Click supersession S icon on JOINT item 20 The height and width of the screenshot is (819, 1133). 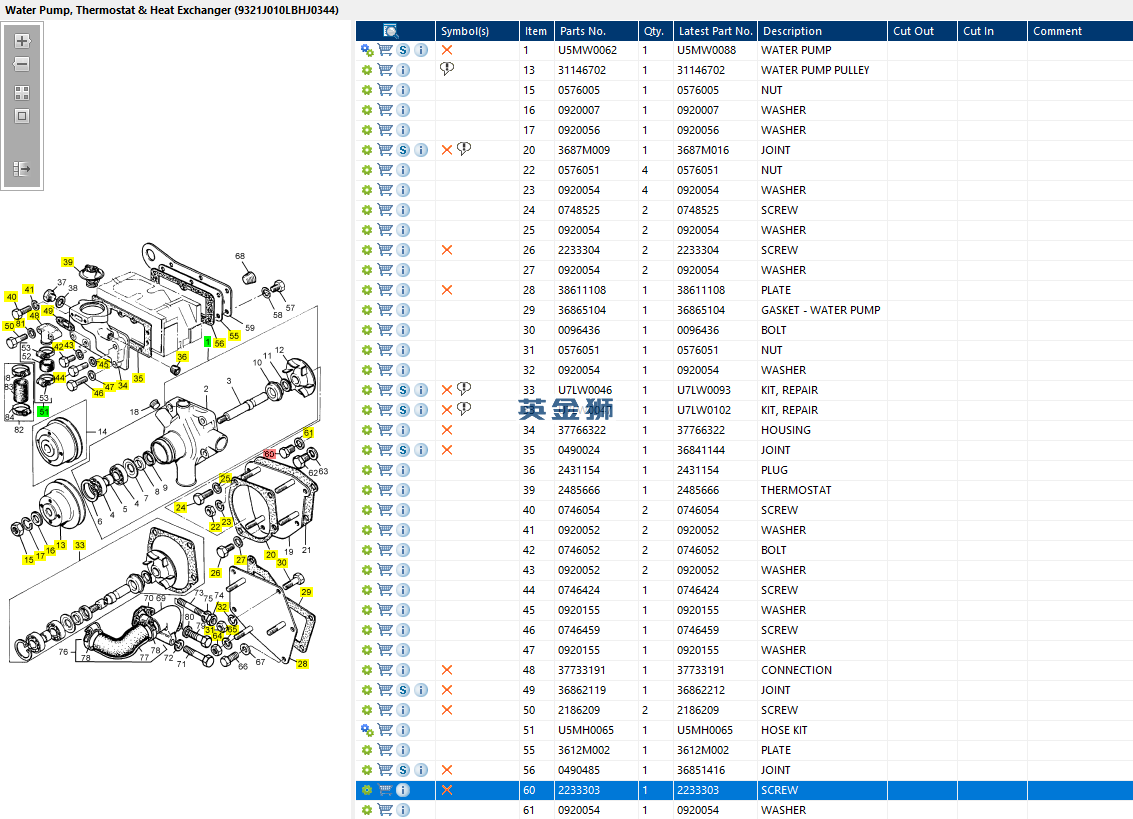[x=403, y=150]
